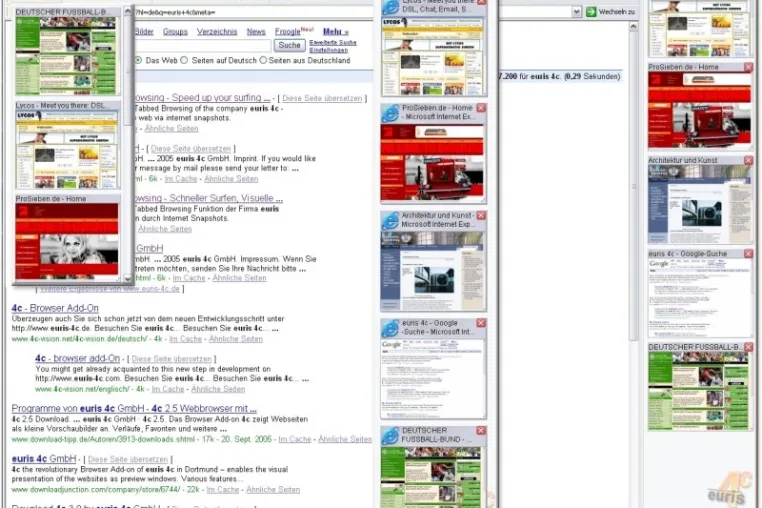Click the Internet Explorer icon of the ProSieben.de tab
The height and width of the screenshot is (508, 762).
click(x=390, y=113)
